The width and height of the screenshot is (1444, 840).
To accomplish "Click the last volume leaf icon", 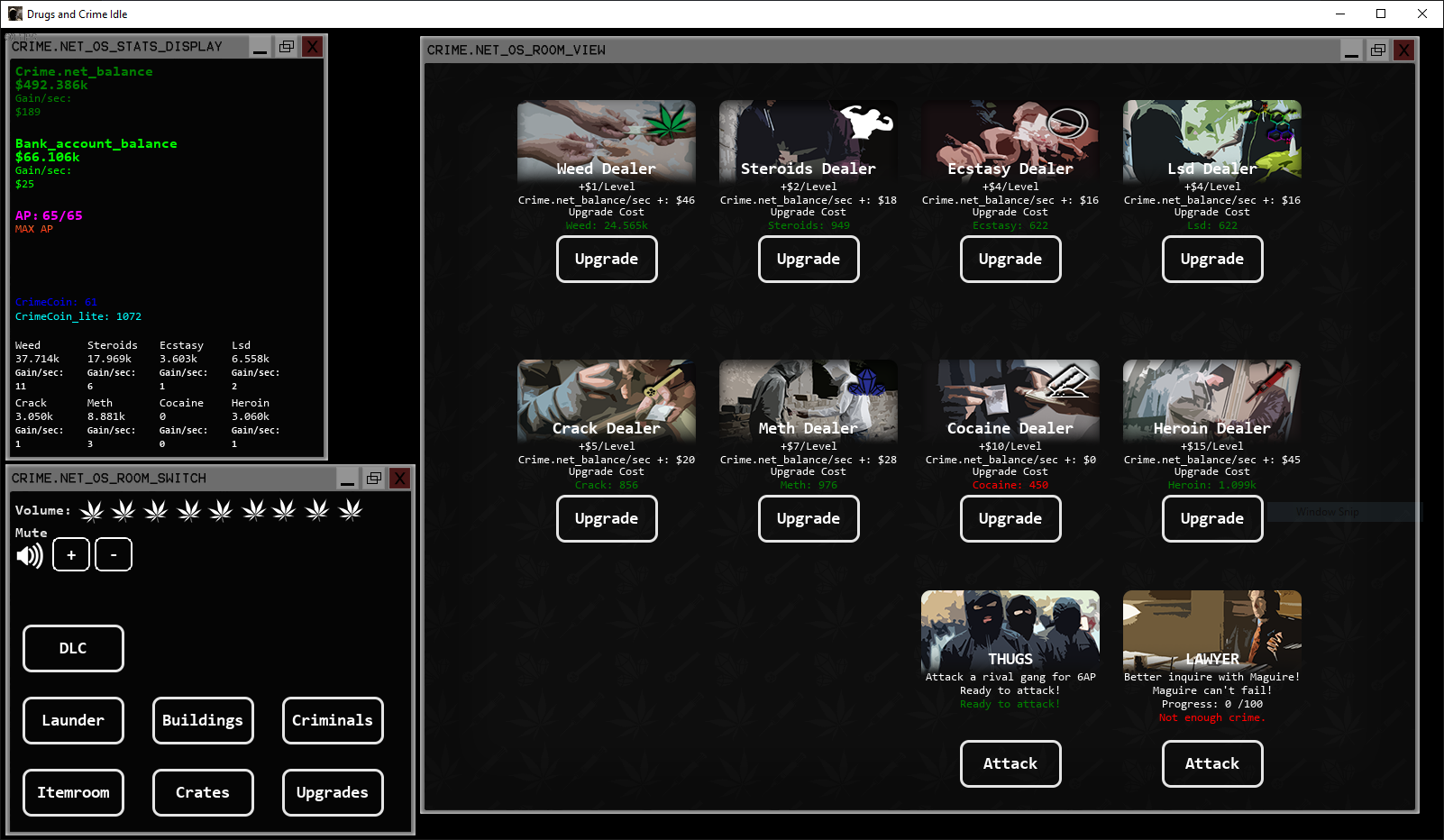I will 350,511.
